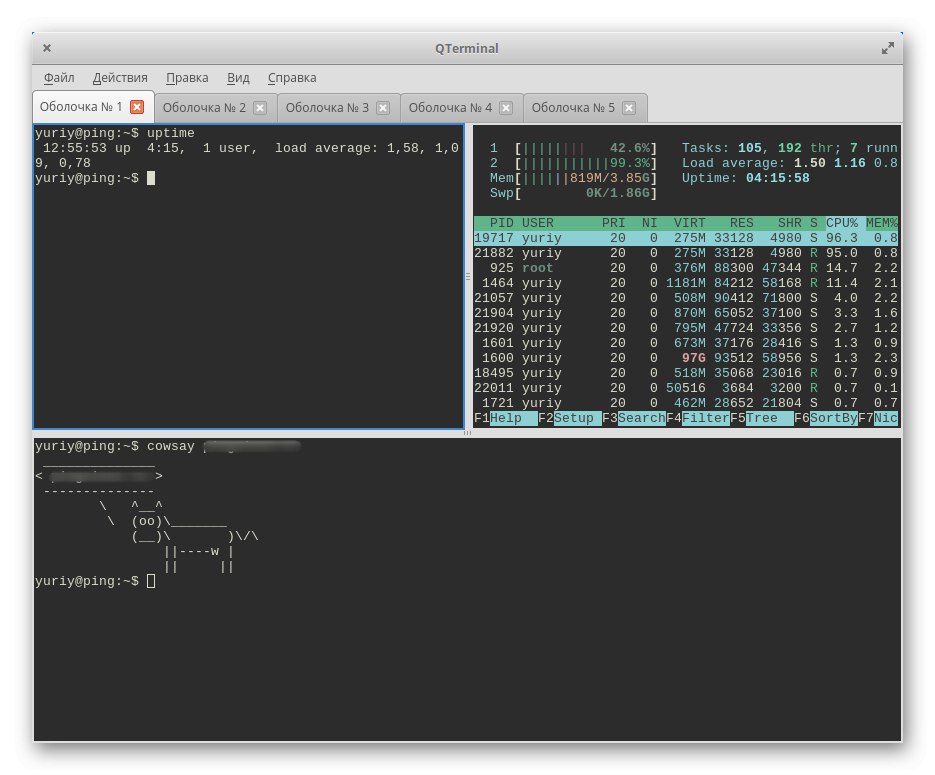Close the Оболочка № 5 tab
The width and height of the screenshot is (935, 775).
point(630,108)
